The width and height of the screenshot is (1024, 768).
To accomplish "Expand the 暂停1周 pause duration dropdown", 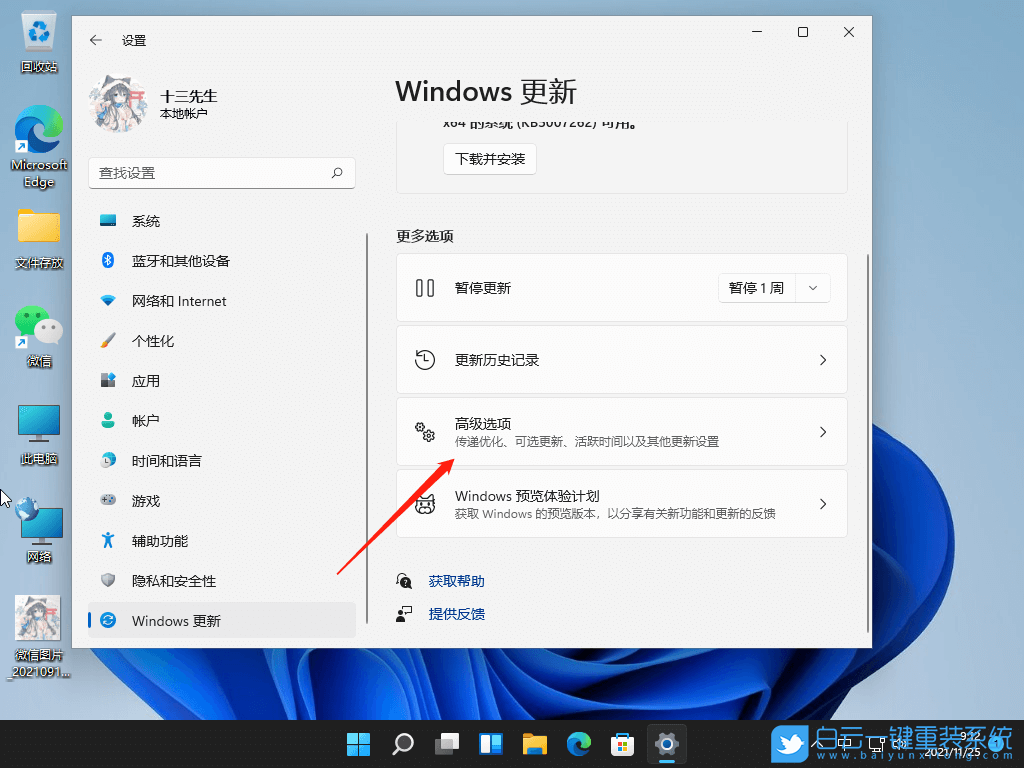I will [812, 287].
